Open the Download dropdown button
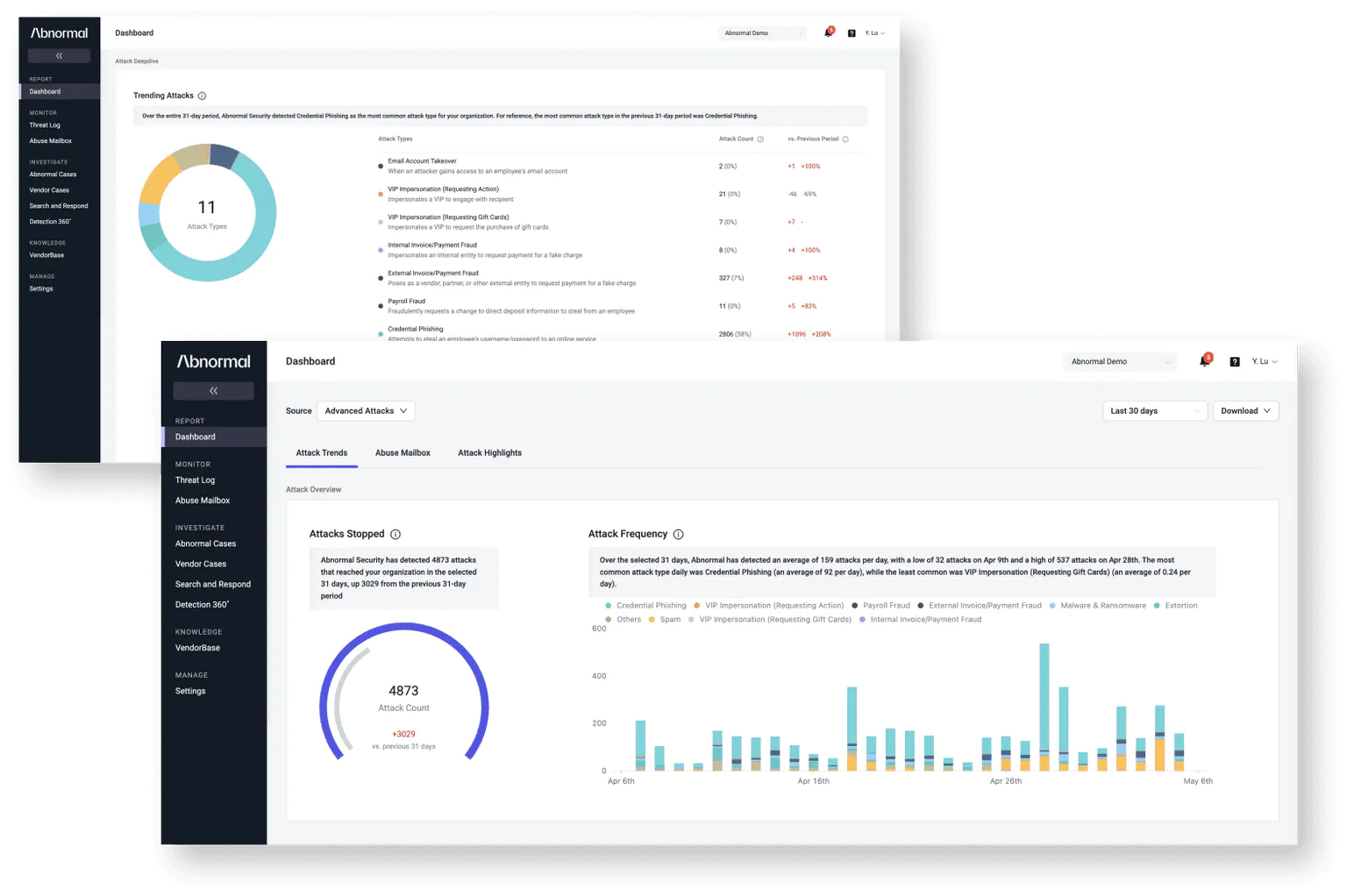This screenshot has width=1347, height=896. (x=1245, y=410)
